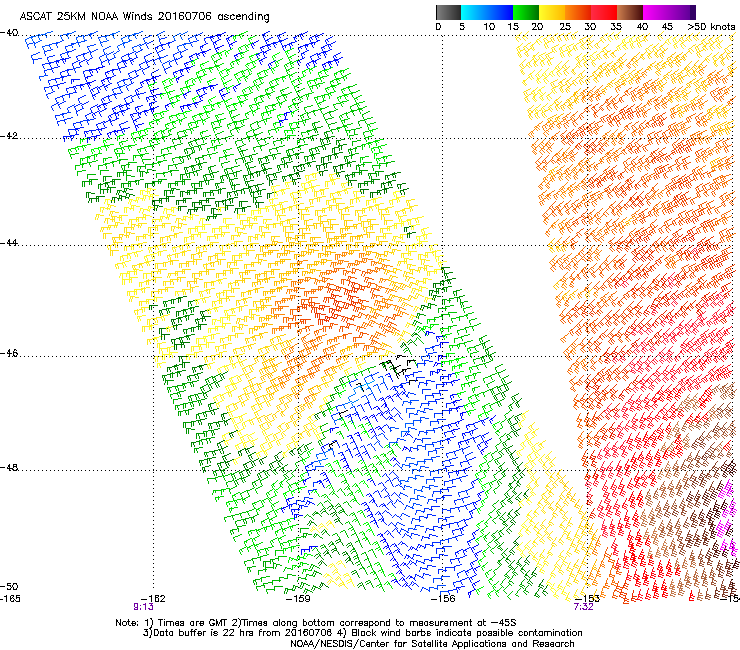Click the '-153' longitude label

click(x=588, y=599)
